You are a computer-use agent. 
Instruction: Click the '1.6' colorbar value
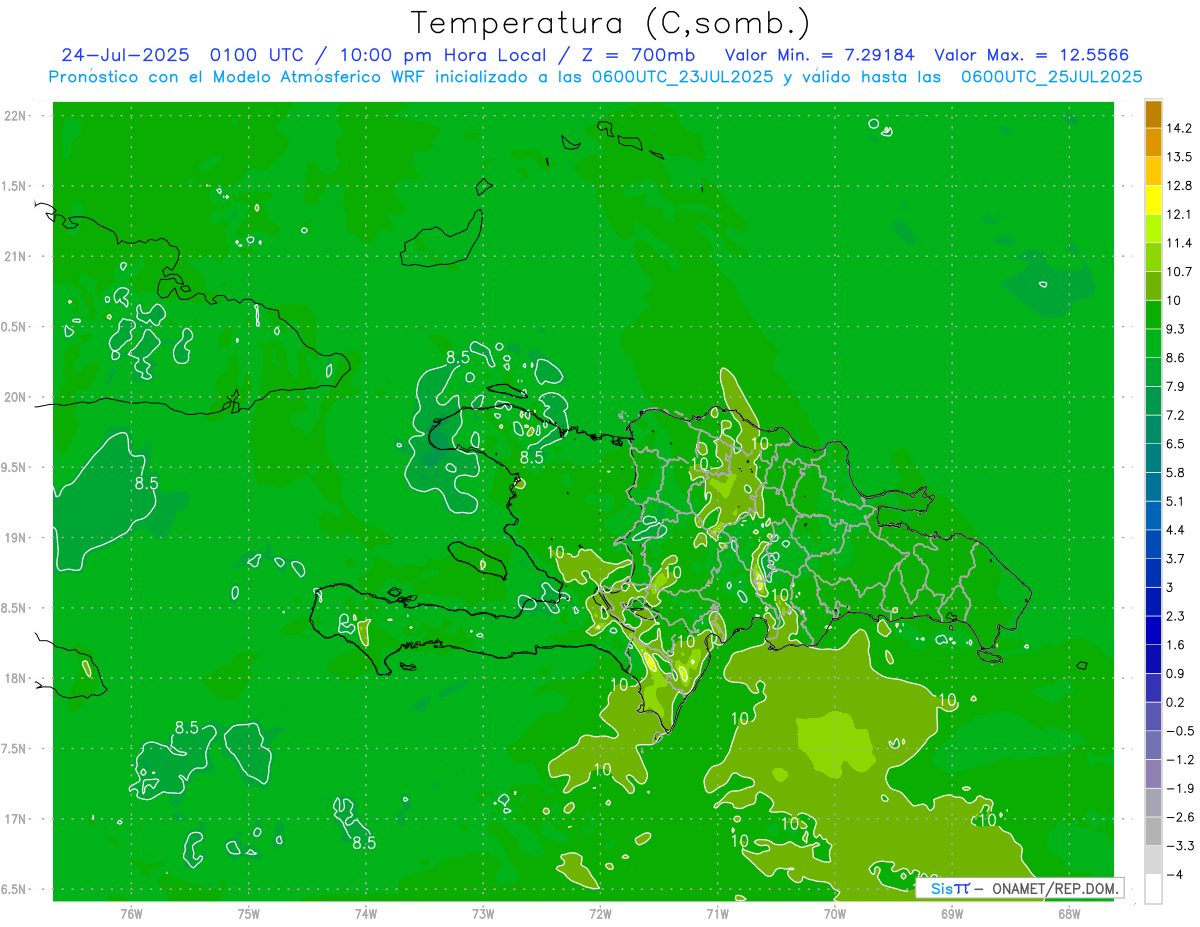(1177, 645)
